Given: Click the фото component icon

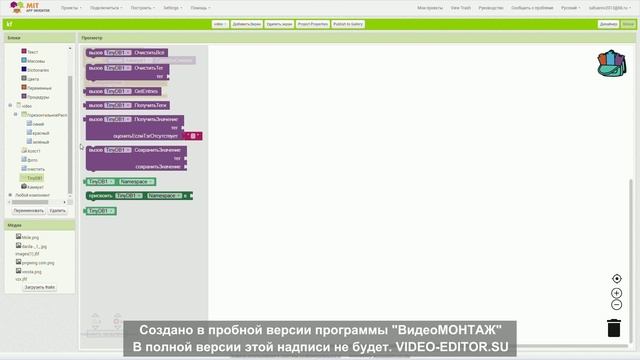Looking at the screenshot, I should pos(24,159).
